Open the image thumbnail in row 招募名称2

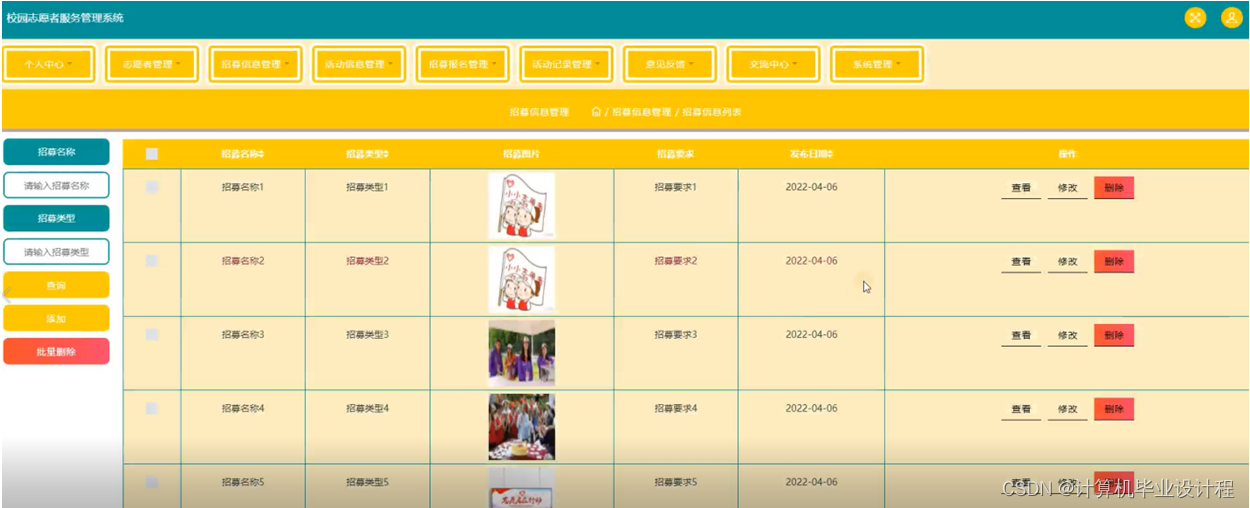tap(521, 279)
